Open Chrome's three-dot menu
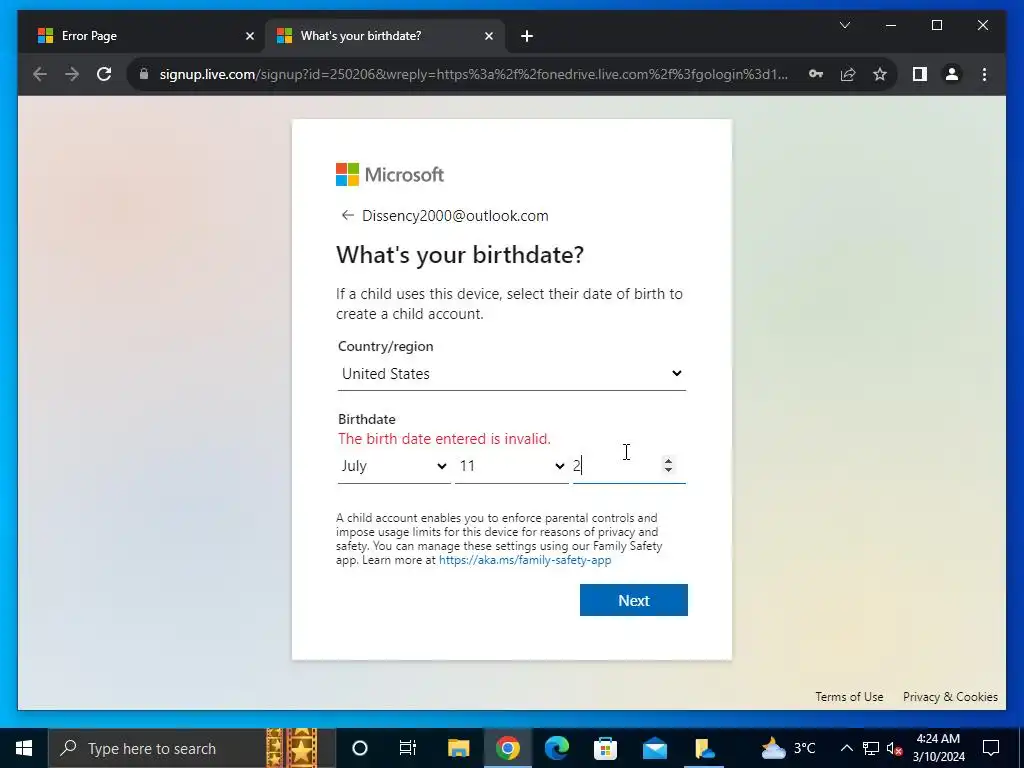Screen dimensions: 1024x768 pos(984,74)
